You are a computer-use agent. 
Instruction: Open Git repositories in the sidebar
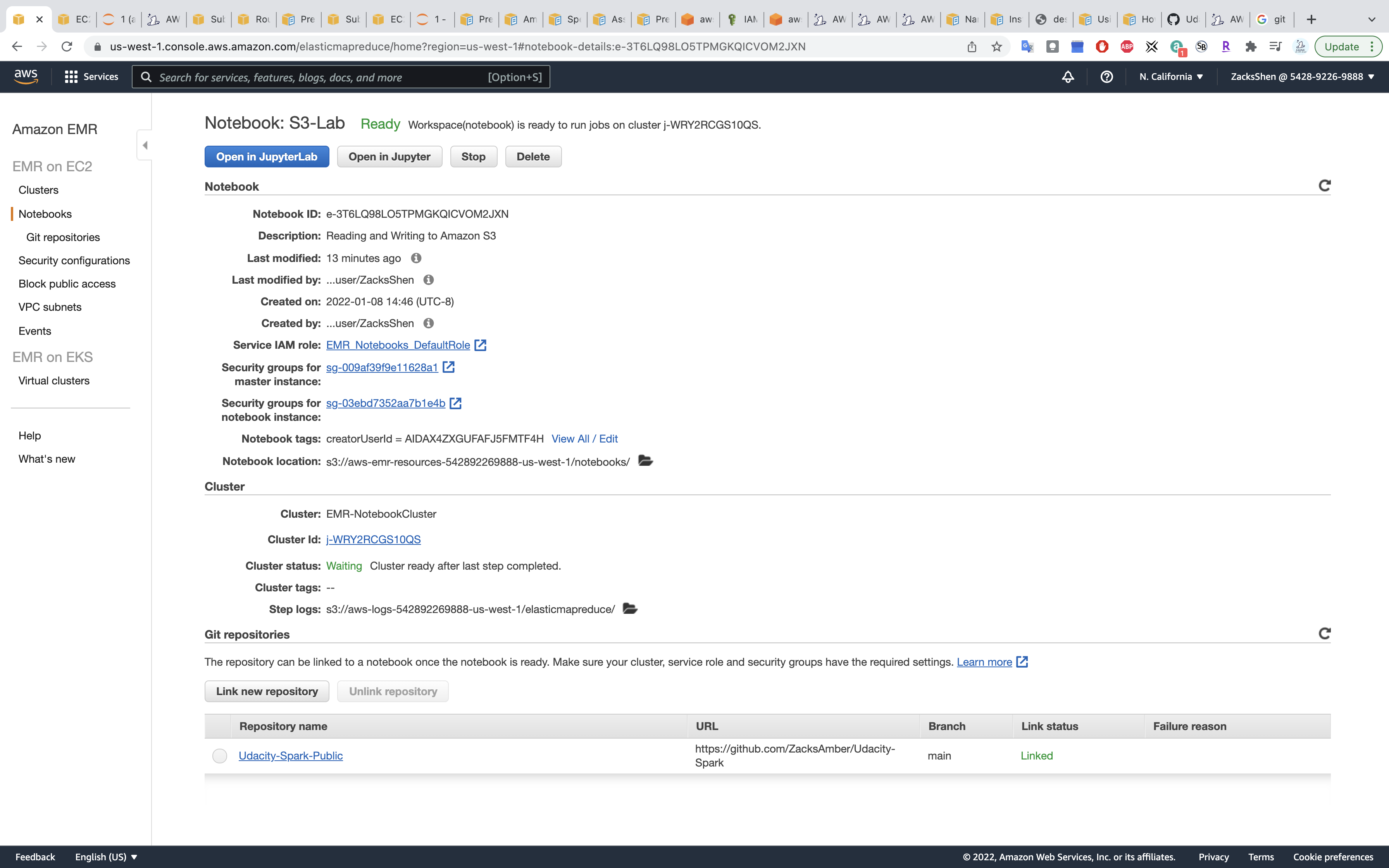63,237
